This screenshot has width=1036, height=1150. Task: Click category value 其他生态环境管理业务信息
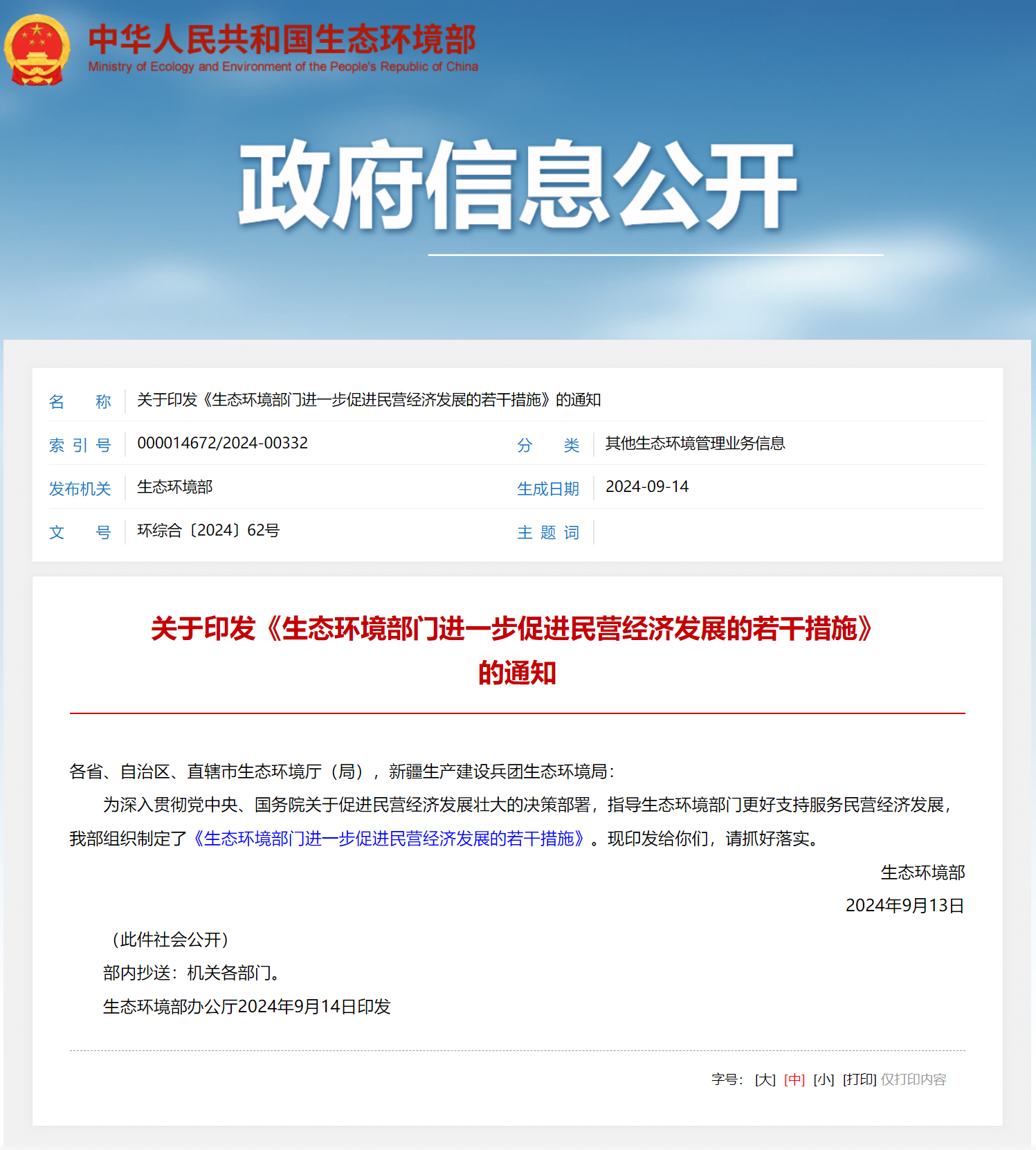coord(695,443)
